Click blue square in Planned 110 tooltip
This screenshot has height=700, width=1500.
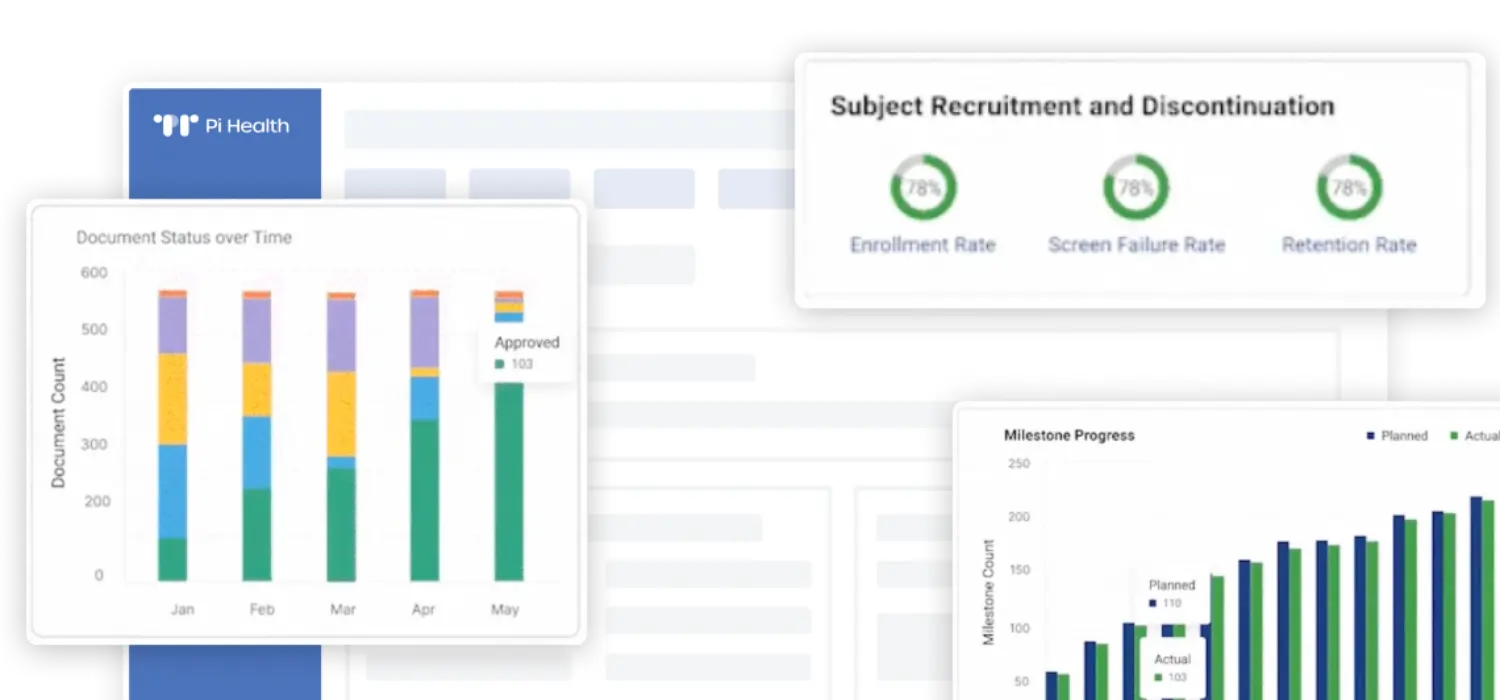[1153, 604]
